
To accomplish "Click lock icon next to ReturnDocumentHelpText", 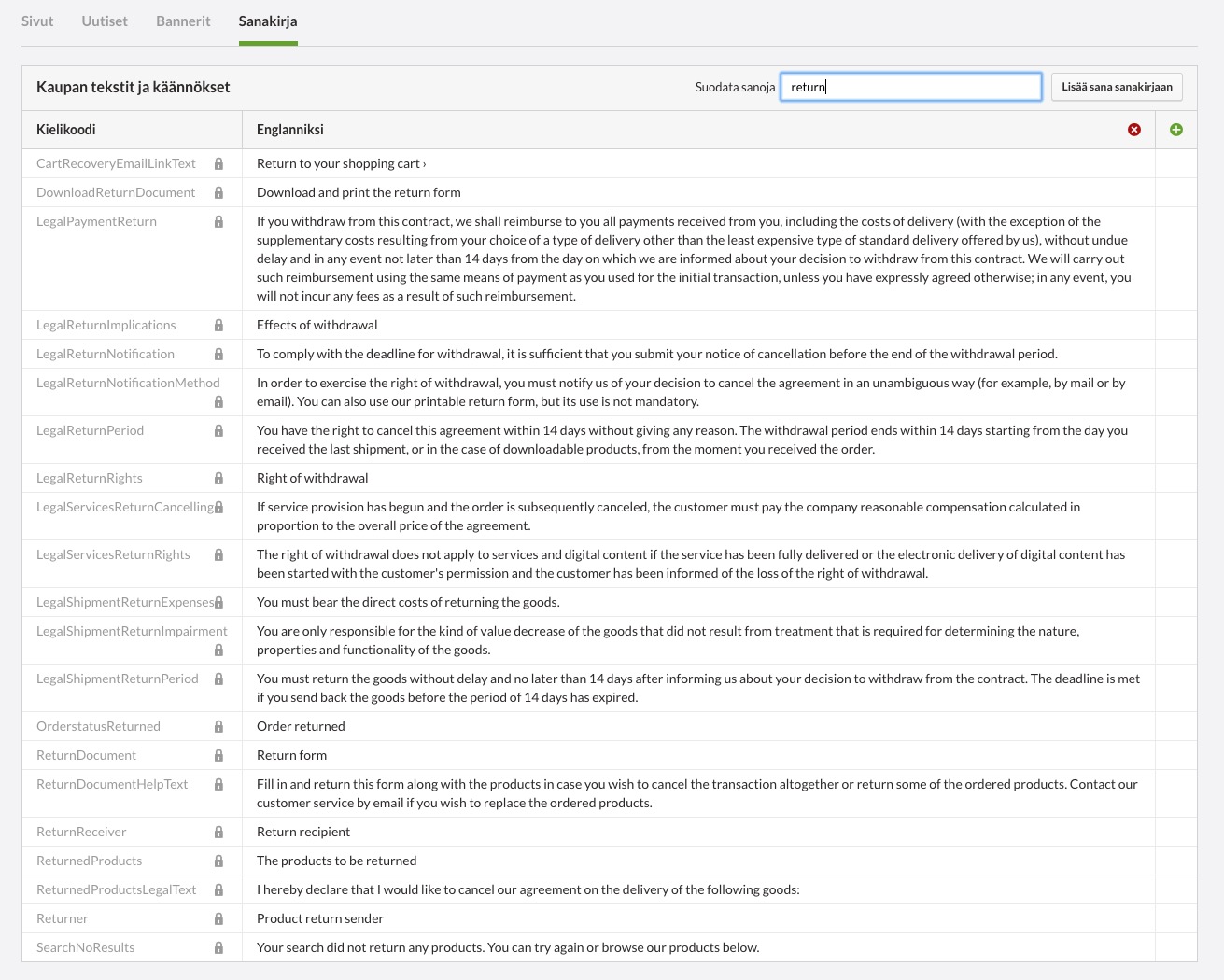I will click(x=218, y=784).
